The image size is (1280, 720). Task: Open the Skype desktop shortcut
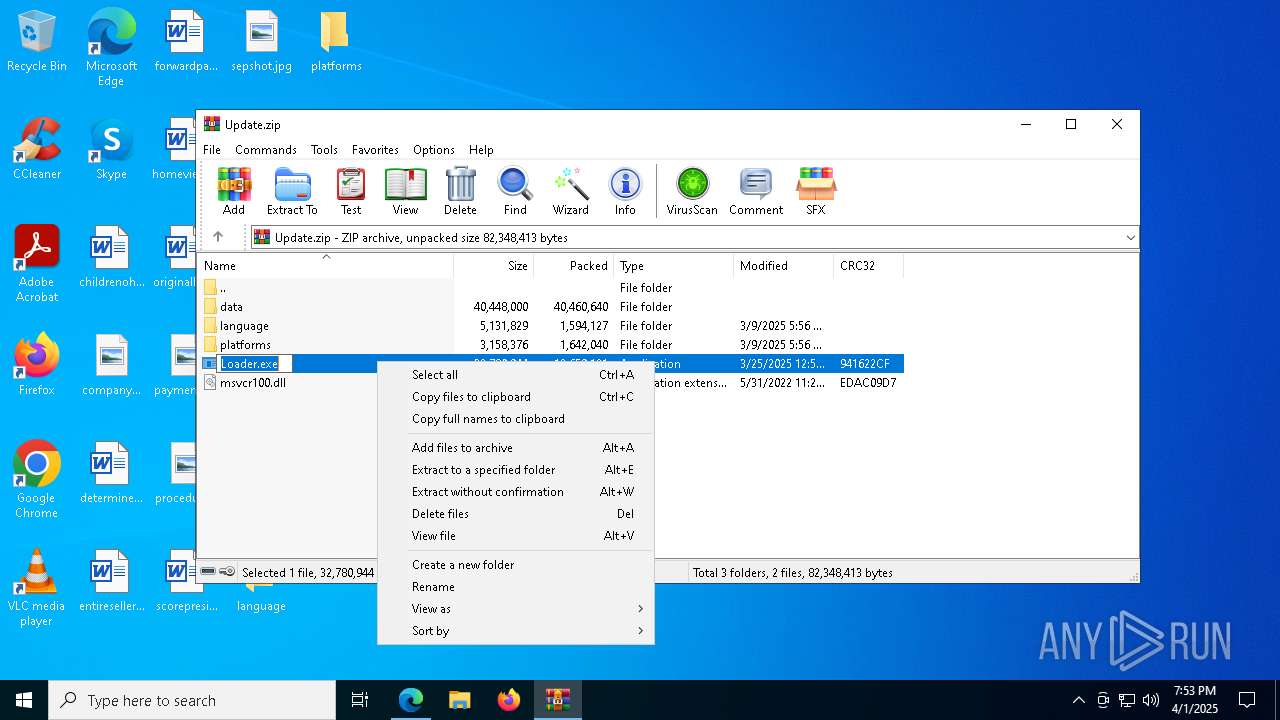111,150
